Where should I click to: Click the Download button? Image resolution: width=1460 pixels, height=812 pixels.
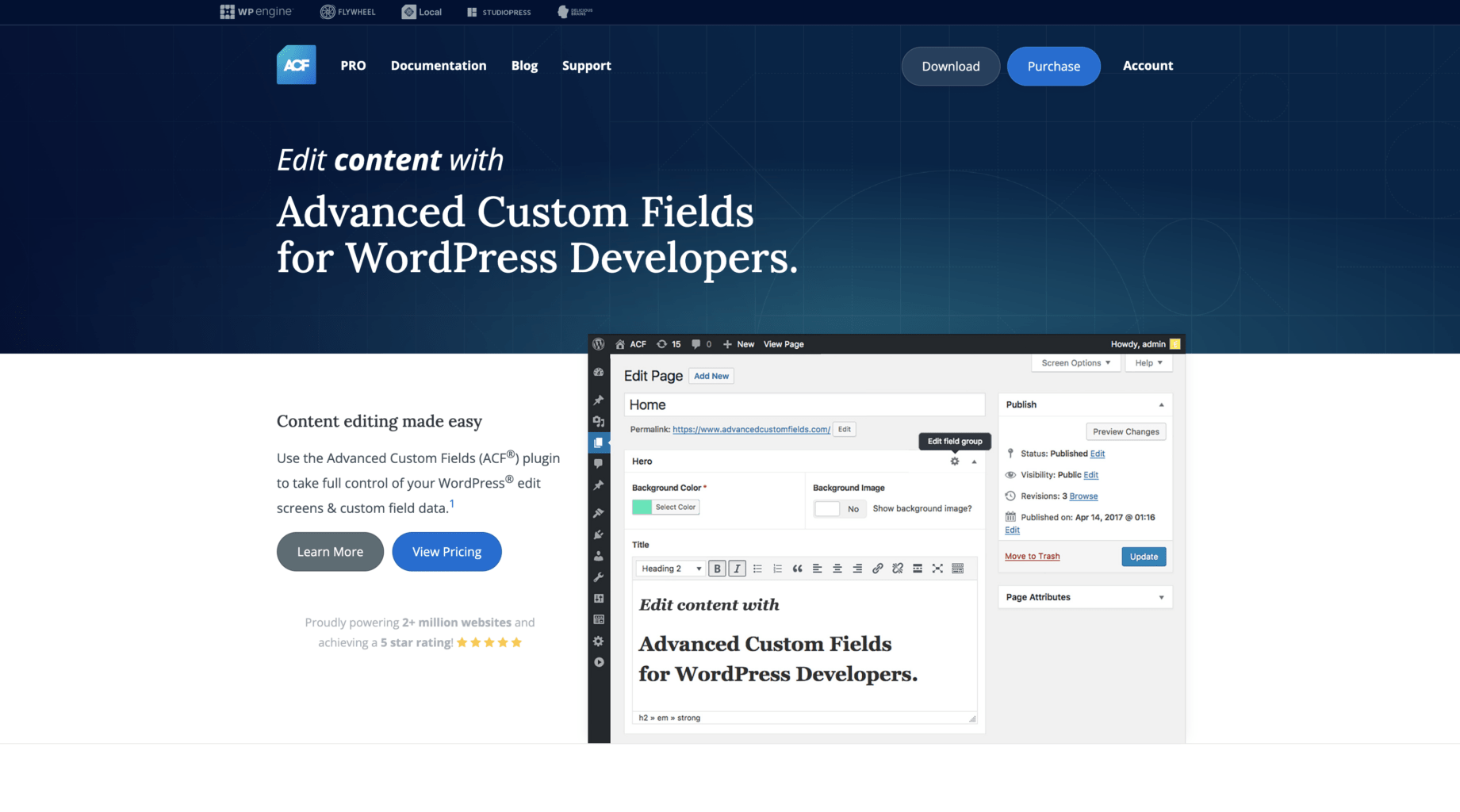point(950,66)
